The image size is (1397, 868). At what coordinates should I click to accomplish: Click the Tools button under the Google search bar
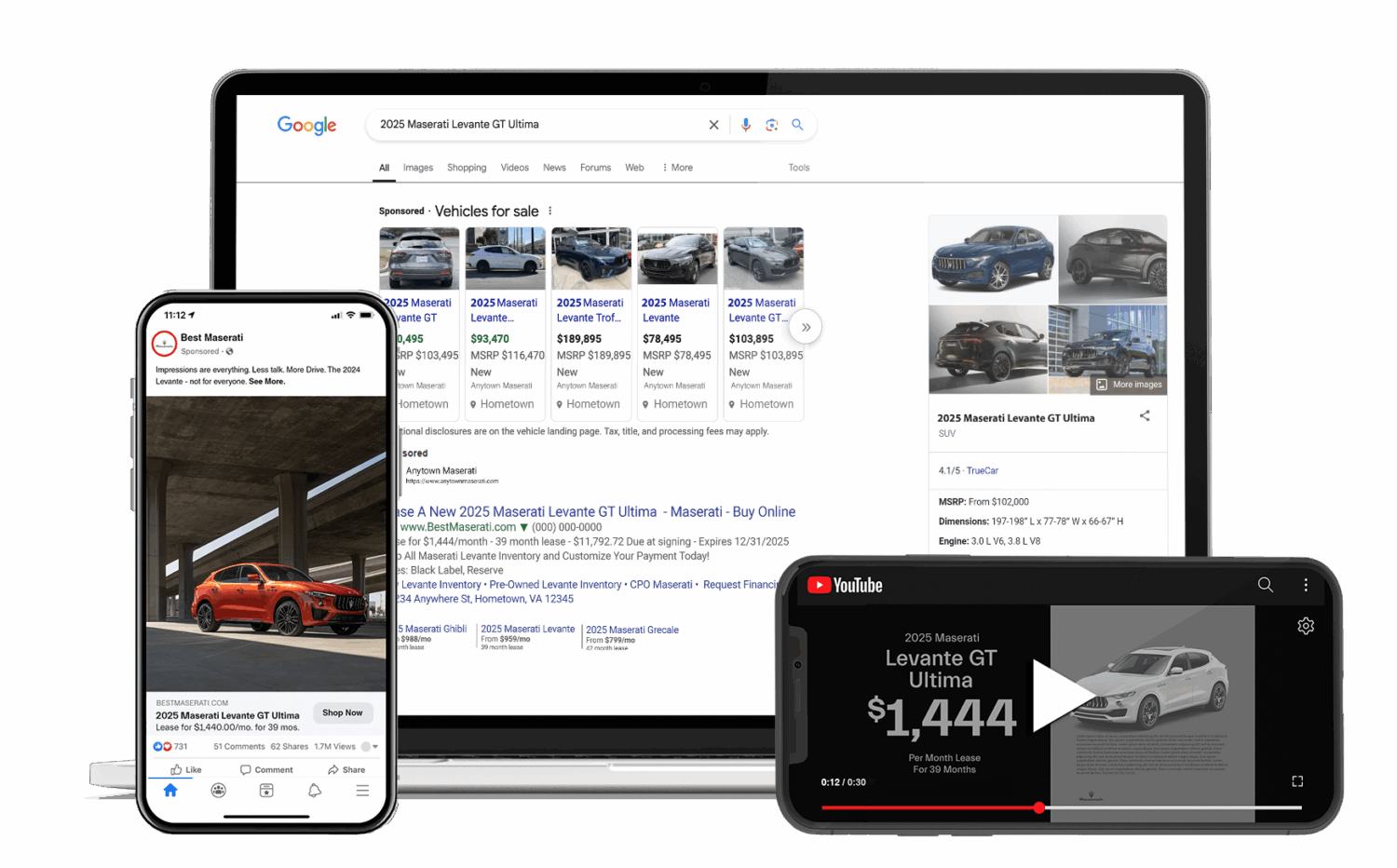(x=799, y=168)
